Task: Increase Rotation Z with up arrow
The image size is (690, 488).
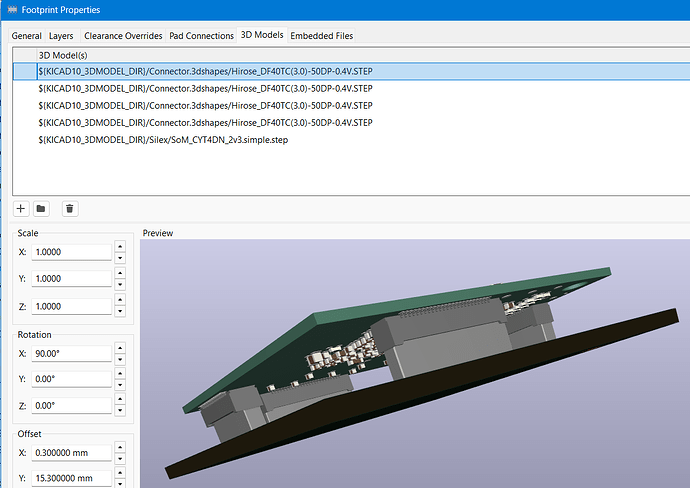Action: click(120, 399)
